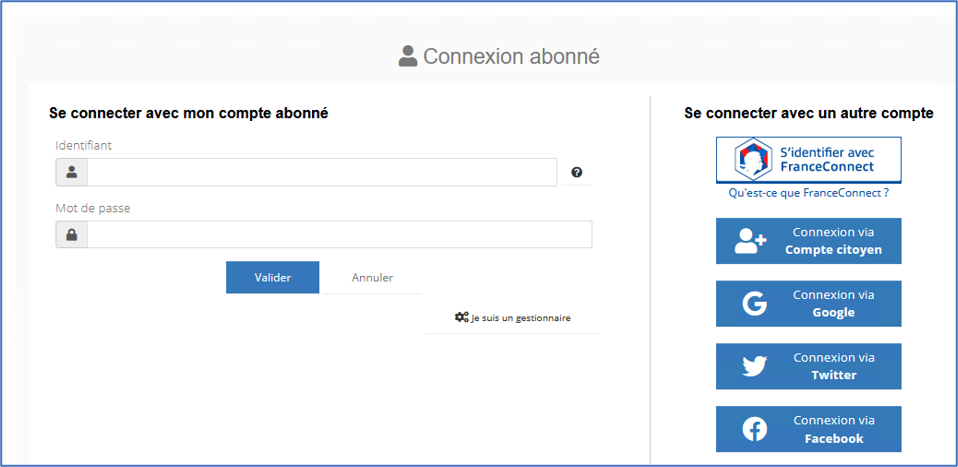Click the Twitter bird icon

tap(755, 367)
